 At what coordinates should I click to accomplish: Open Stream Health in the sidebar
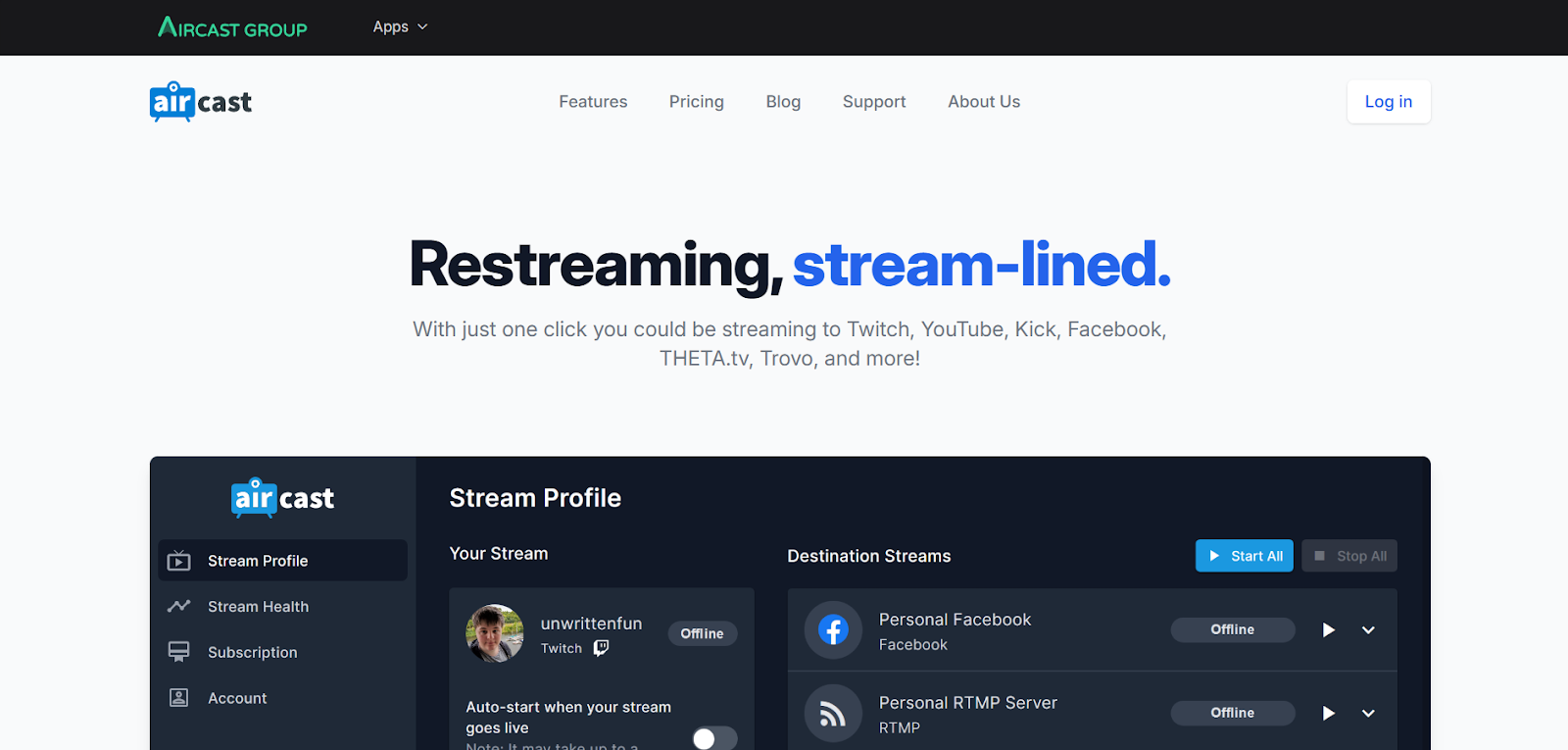point(282,607)
